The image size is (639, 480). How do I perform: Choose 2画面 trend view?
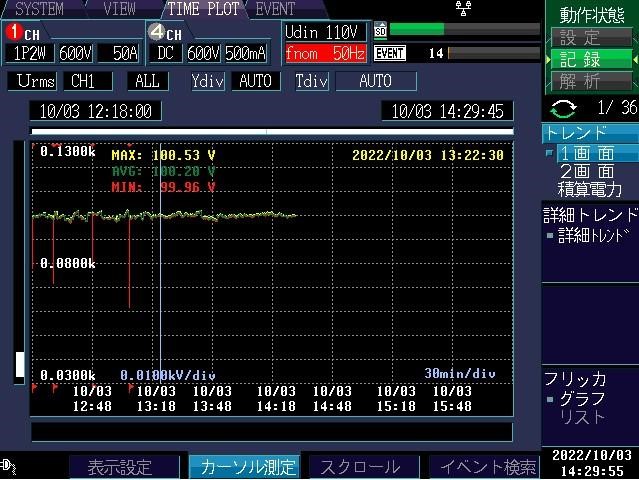pos(587,171)
